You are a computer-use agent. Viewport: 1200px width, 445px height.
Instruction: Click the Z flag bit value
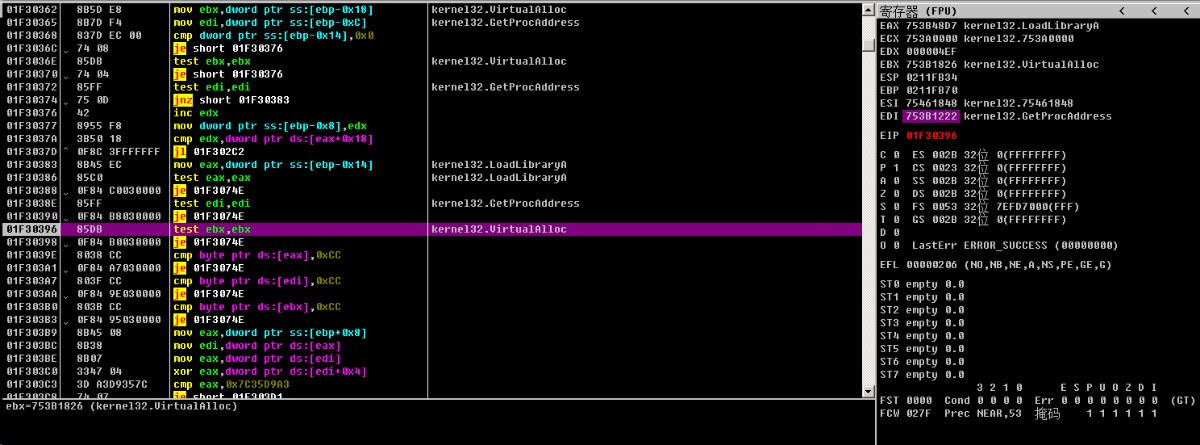(896, 194)
